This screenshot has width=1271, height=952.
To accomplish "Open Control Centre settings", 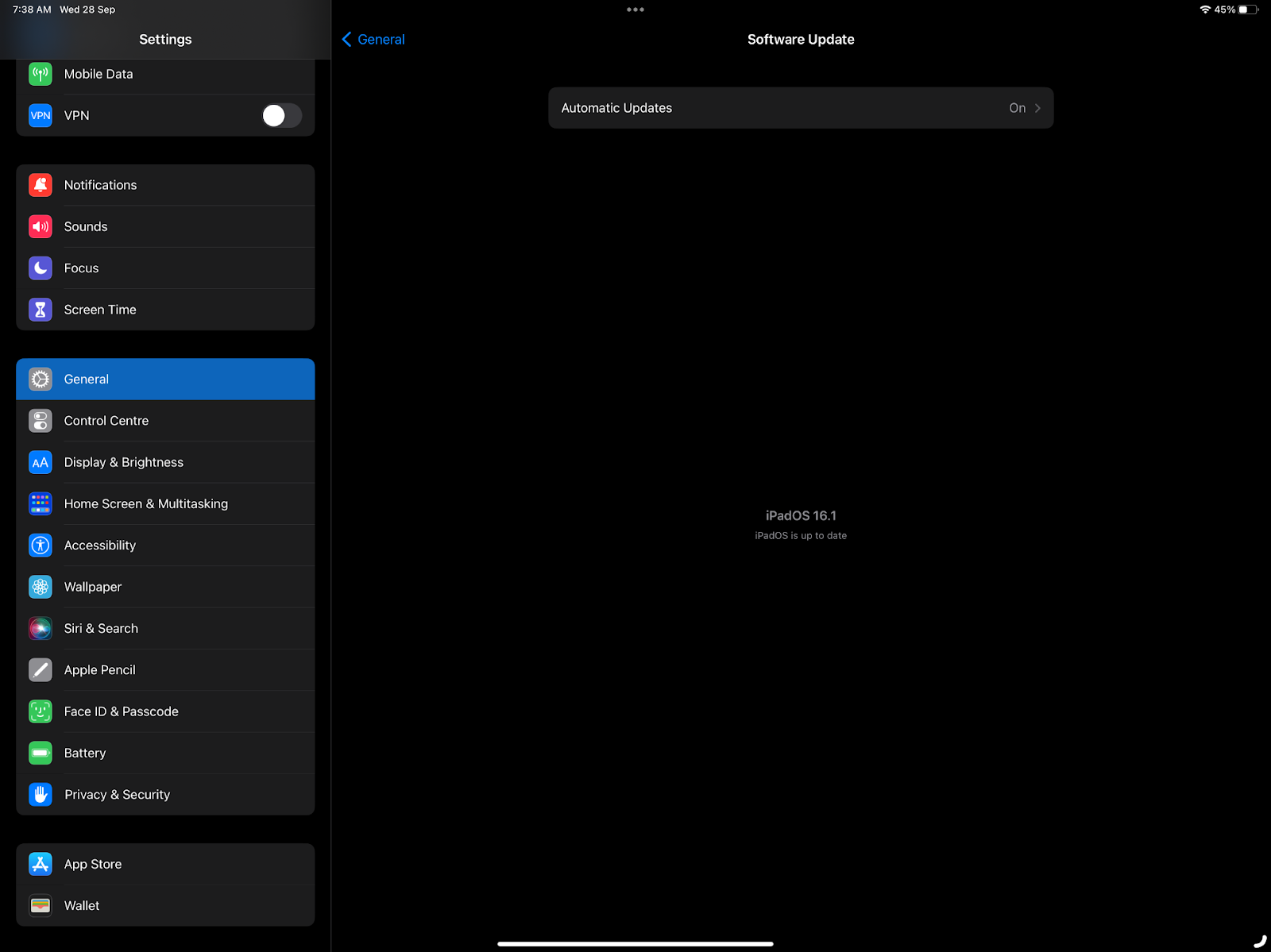I will [165, 421].
